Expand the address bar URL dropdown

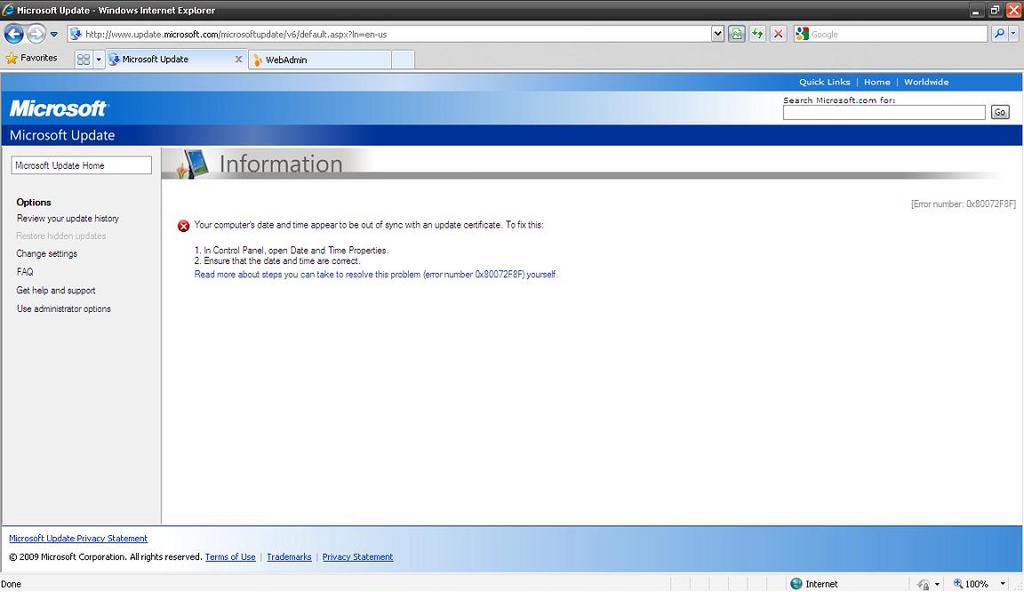point(717,34)
